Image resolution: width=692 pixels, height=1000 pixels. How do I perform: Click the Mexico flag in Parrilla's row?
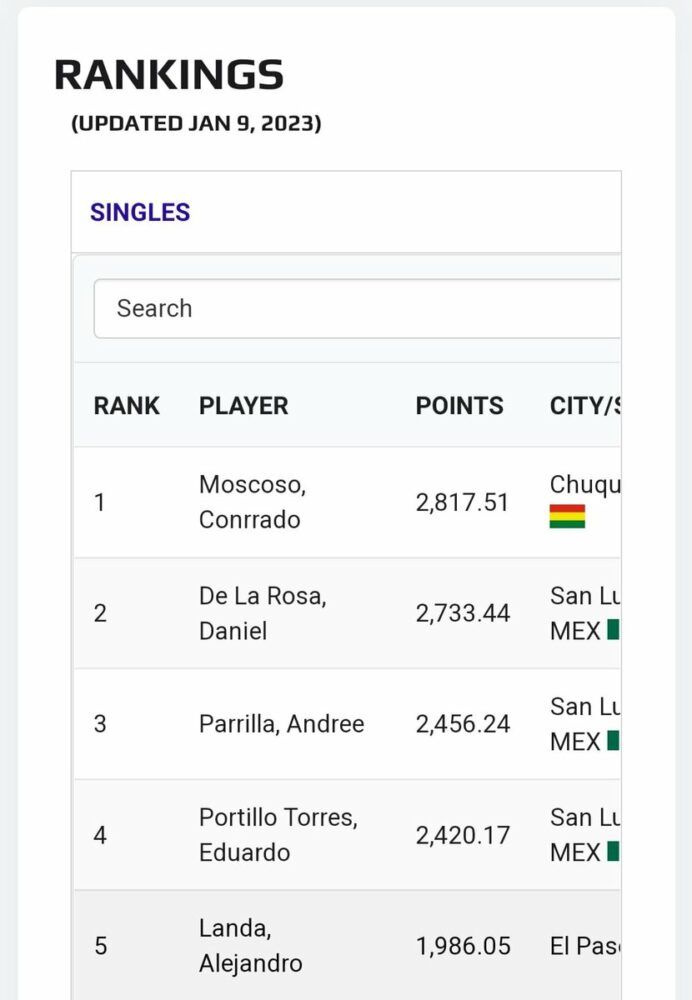pos(613,741)
